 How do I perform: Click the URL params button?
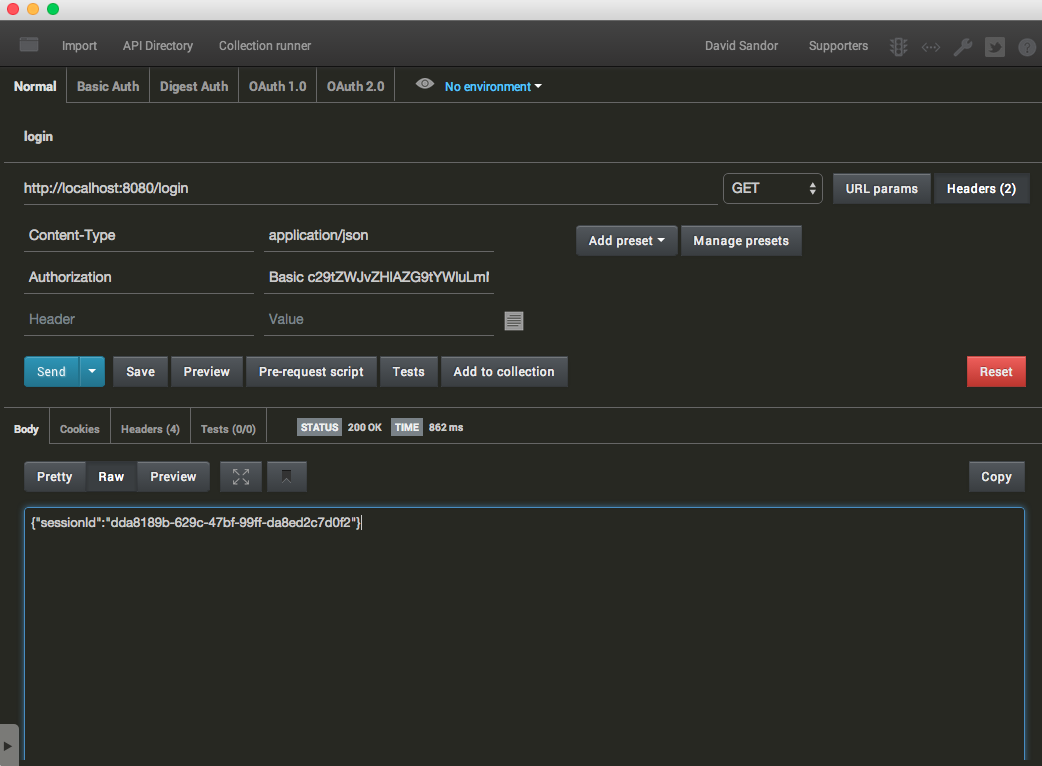point(881,189)
